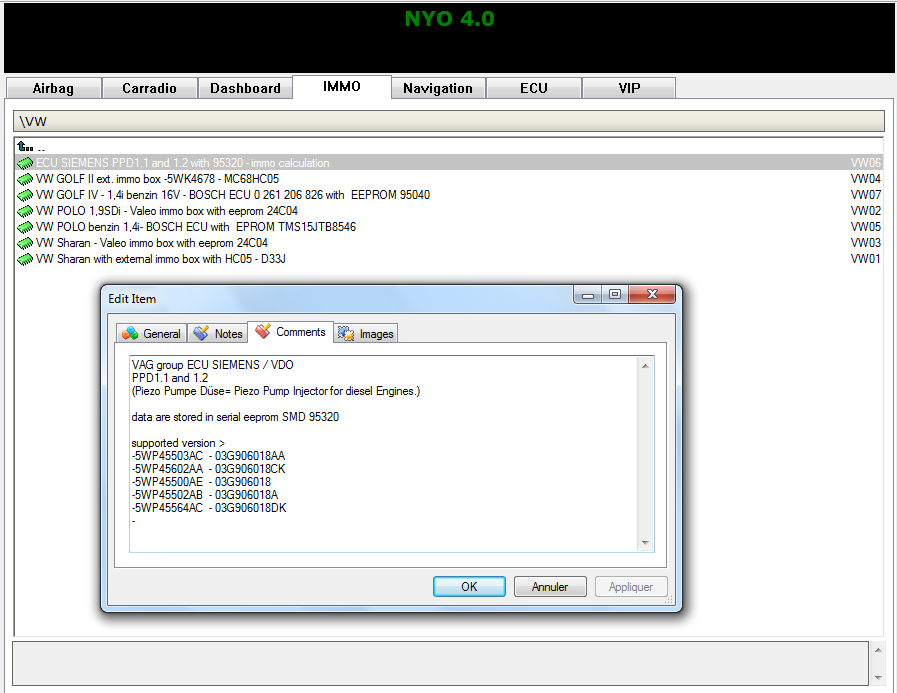
Task: Confirm the dialog with OK
Action: point(469,587)
